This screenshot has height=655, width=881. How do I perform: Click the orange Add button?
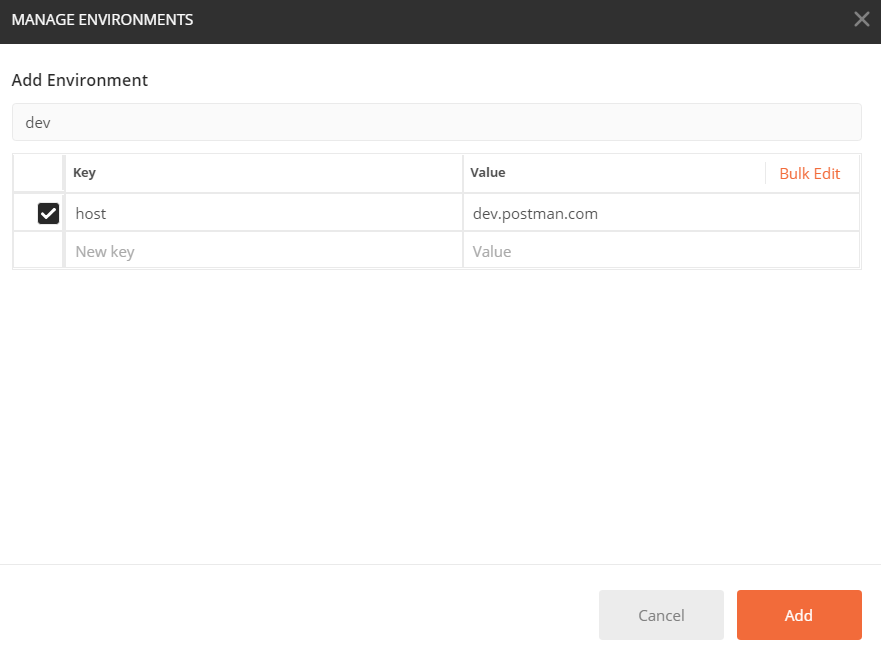[x=798, y=615]
